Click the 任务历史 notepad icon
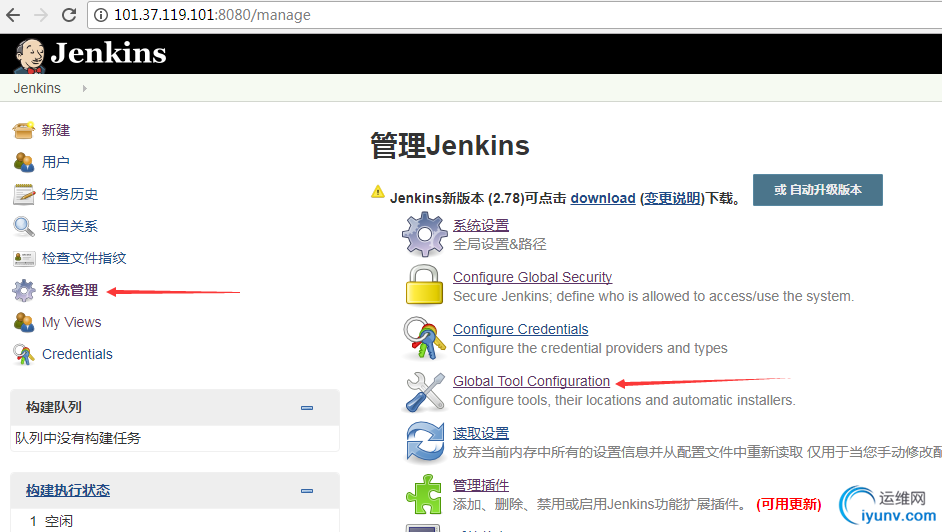The height and width of the screenshot is (532, 942). [x=24, y=194]
